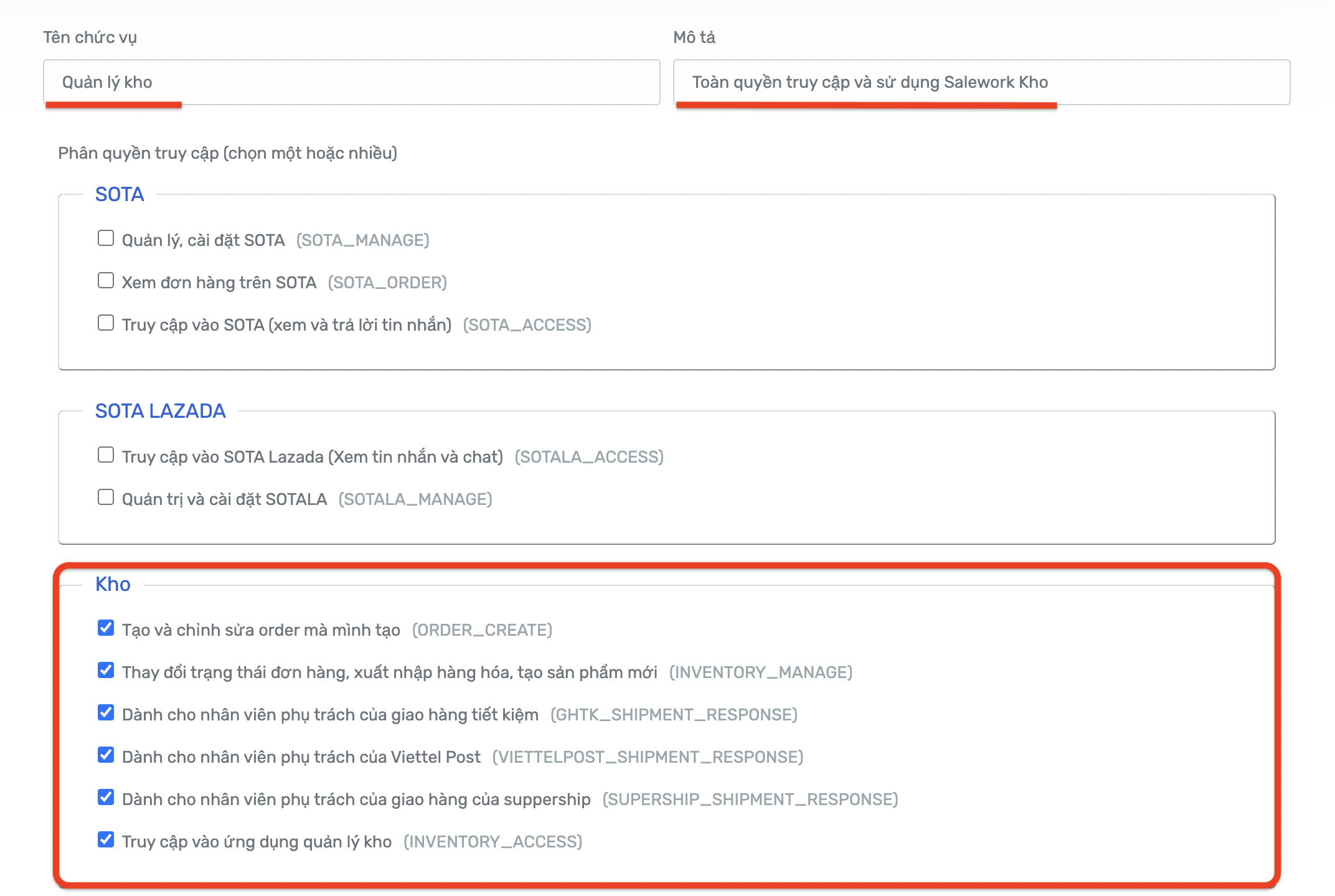
Task: Click the 'Tên chức vụ' label
Action: coord(90,37)
